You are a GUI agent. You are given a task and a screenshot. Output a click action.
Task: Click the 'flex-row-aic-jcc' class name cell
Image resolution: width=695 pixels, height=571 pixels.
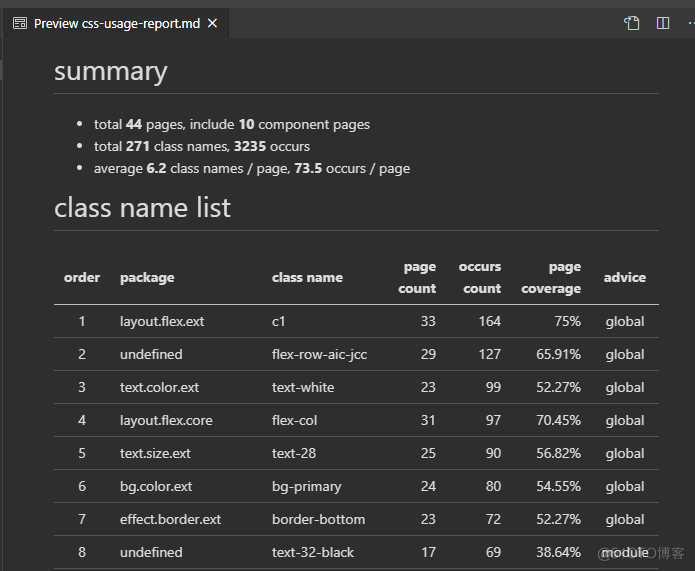tap(319, 355)
